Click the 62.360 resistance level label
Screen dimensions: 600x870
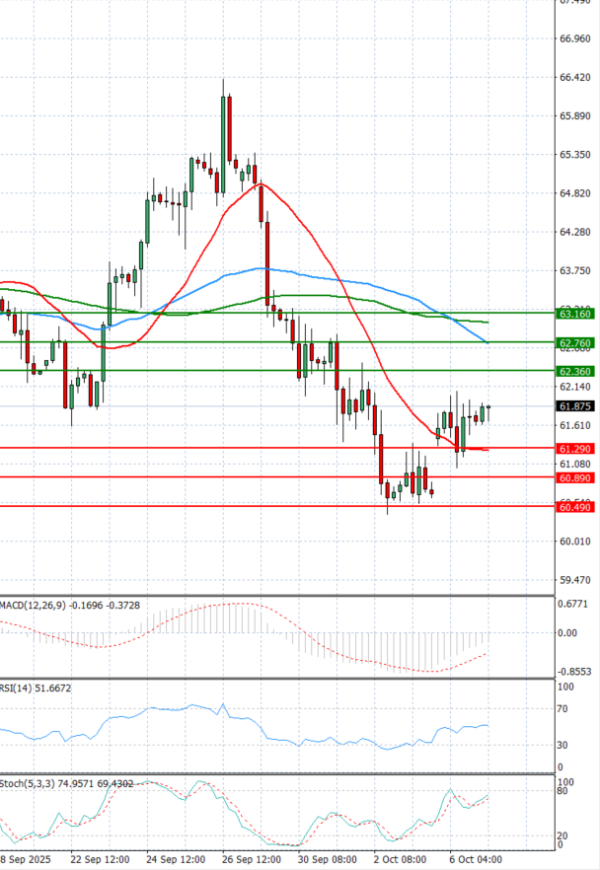(574, 372)
